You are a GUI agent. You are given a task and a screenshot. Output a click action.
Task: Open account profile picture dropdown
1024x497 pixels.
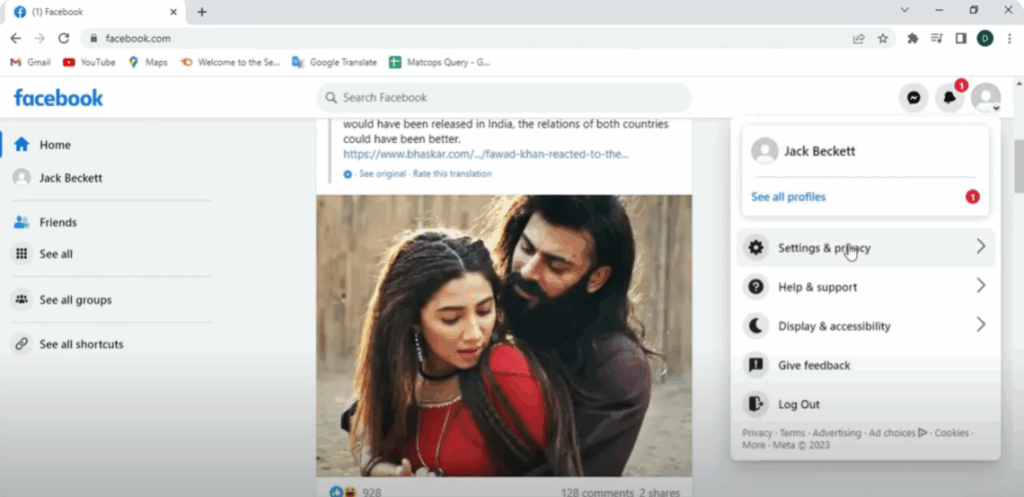pyautogui.click(x=986, y=98)
